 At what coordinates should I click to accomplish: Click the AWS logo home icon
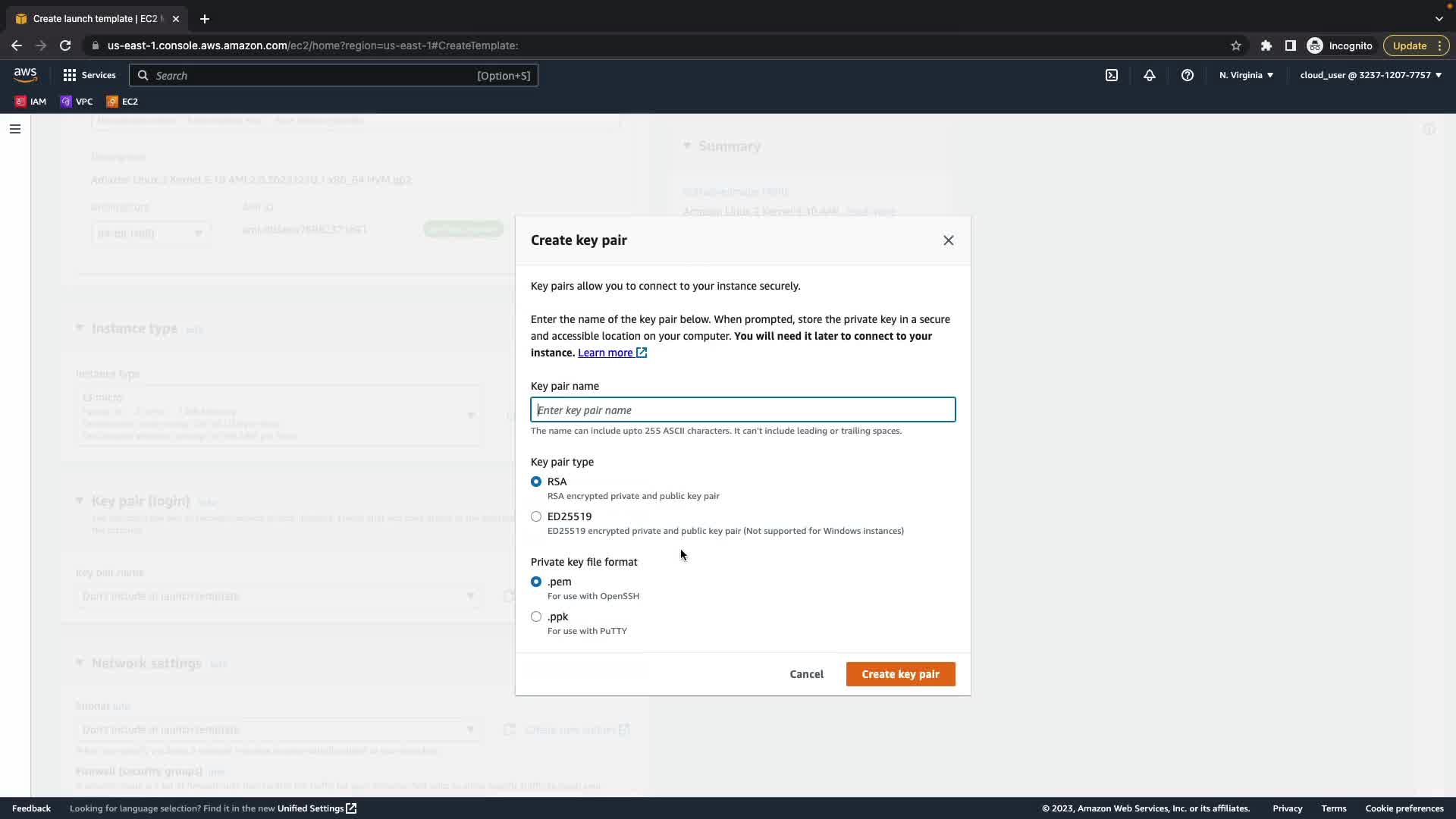(25, 74)
